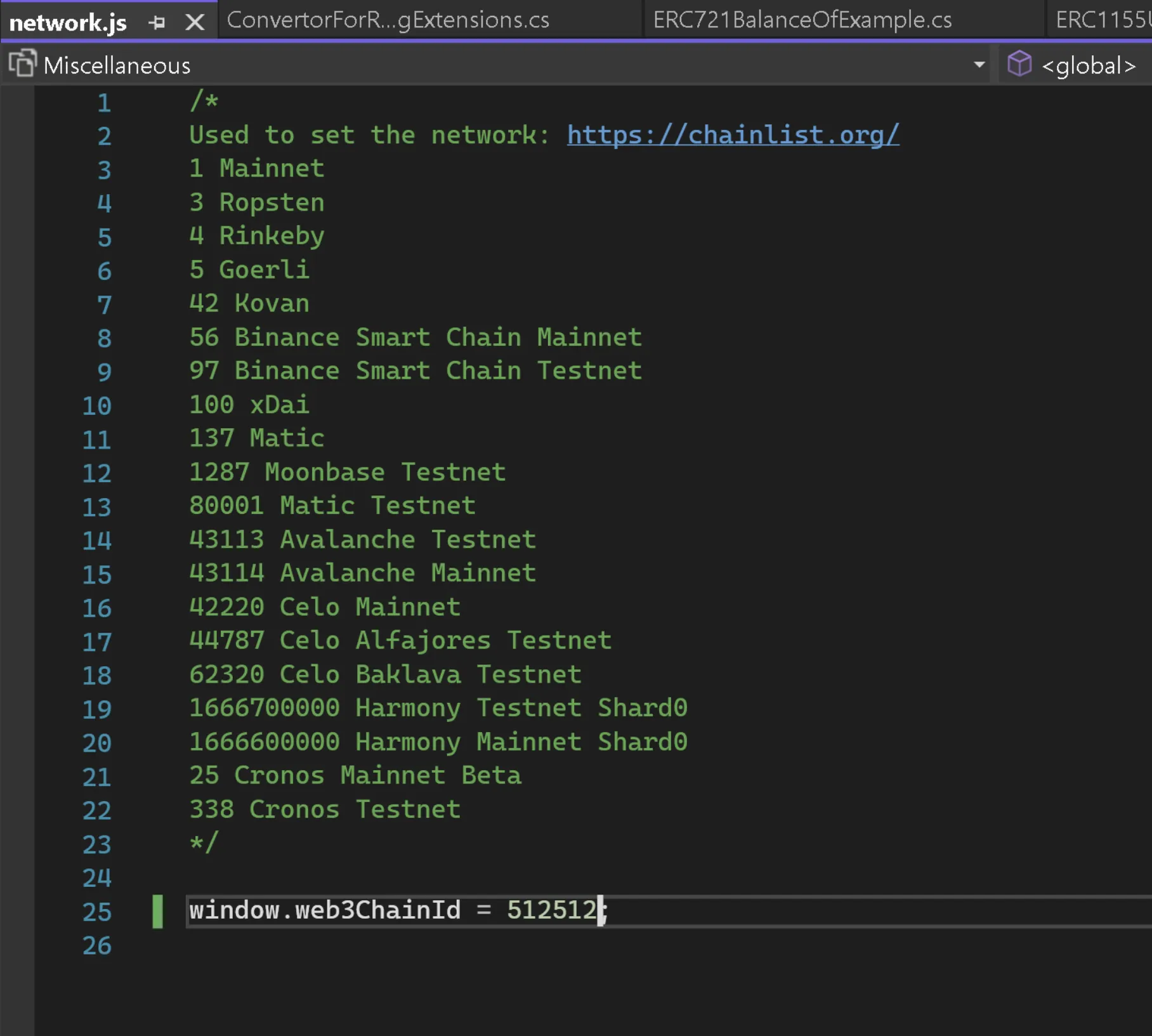Click the <global> cube icon
1152x1036 pixels.
point(1019,63)
